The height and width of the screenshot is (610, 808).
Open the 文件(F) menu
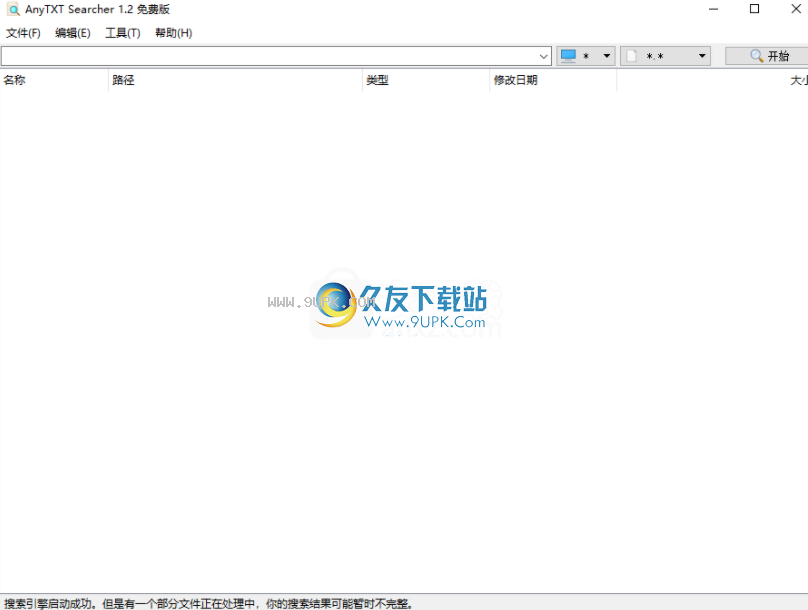[23, 33]
